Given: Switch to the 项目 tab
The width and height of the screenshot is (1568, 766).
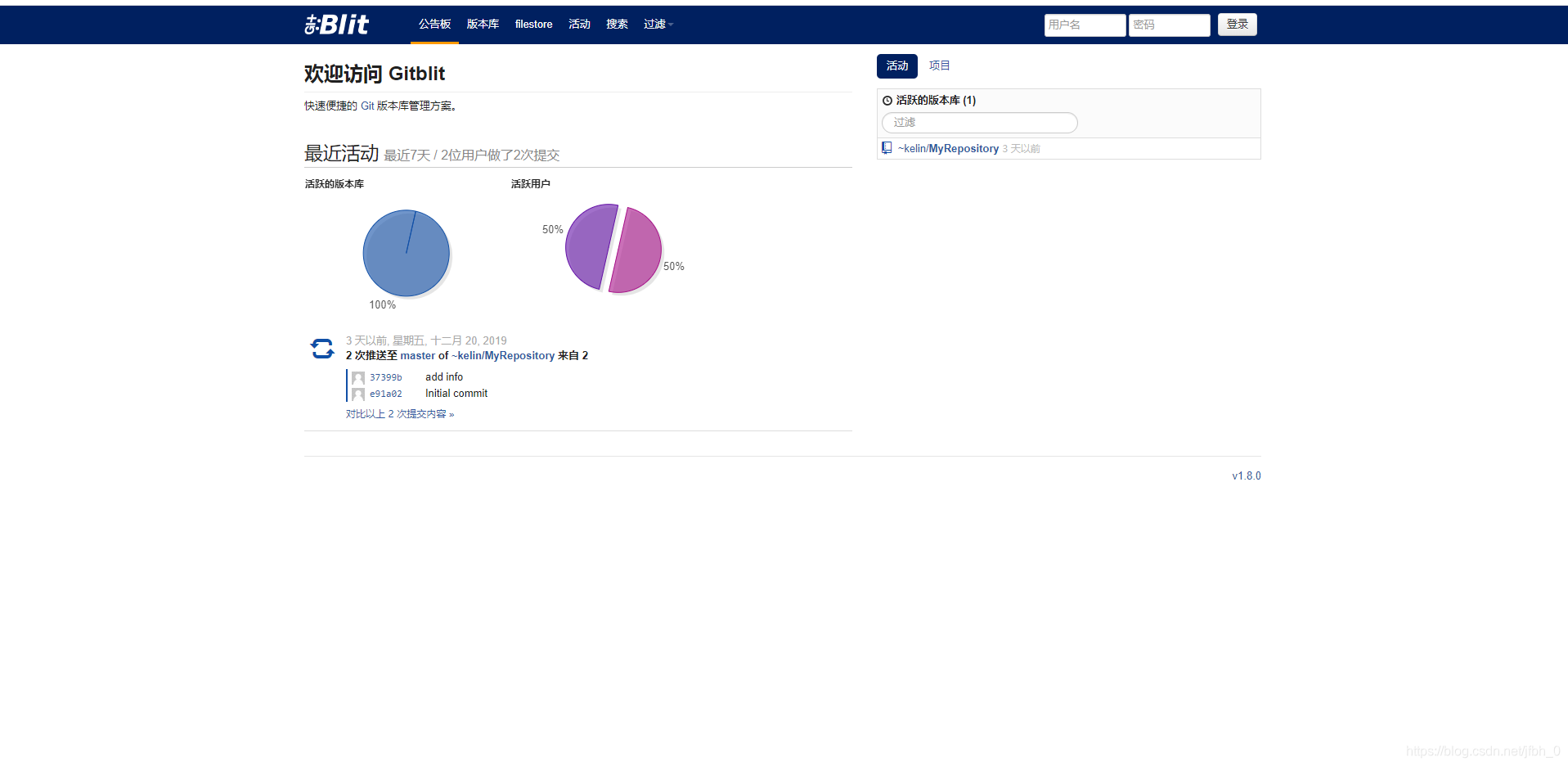Looking at the screenshot, I should pyautogui.click(x=939, y=66).
